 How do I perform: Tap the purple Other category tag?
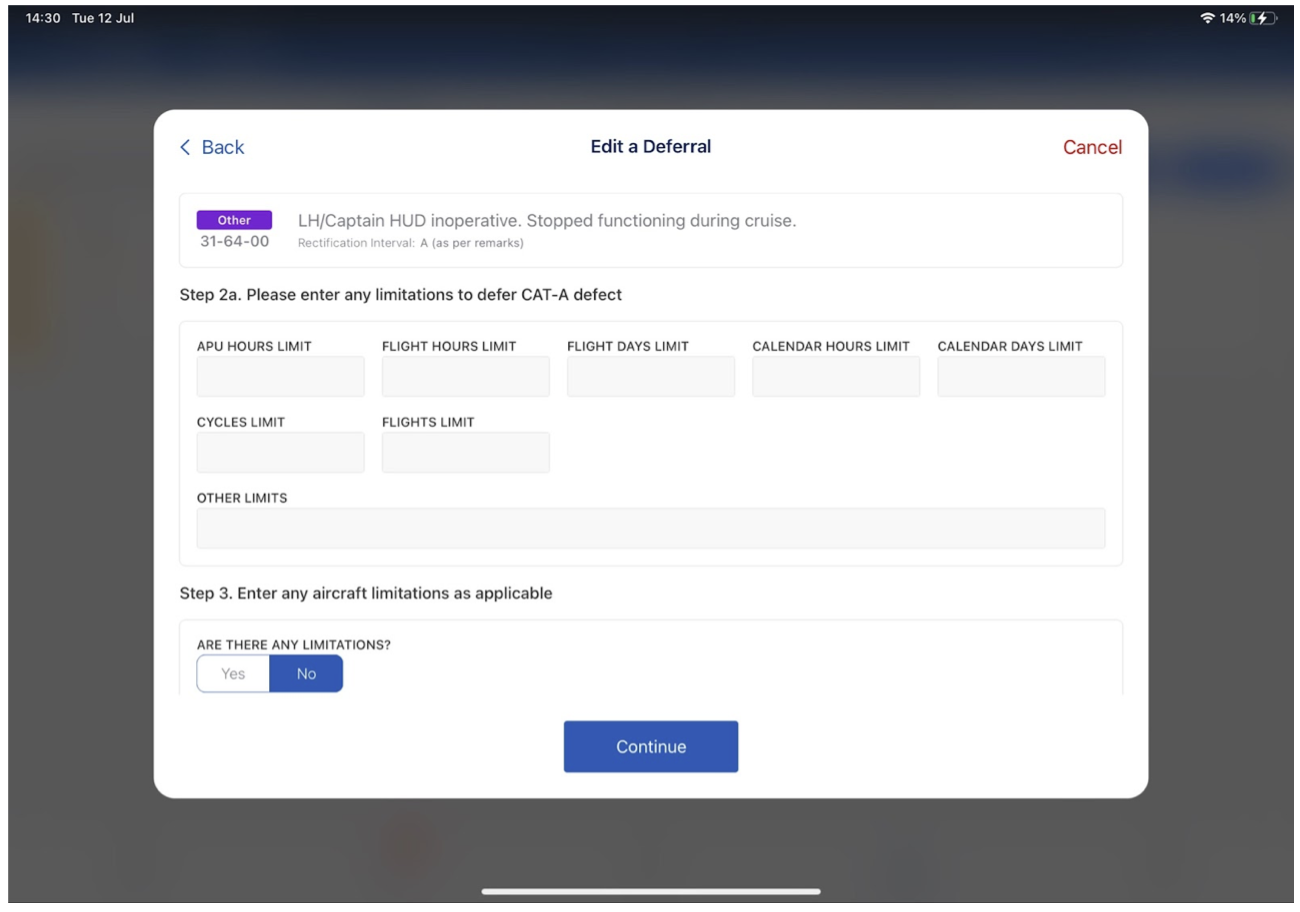tap(234, 220)
